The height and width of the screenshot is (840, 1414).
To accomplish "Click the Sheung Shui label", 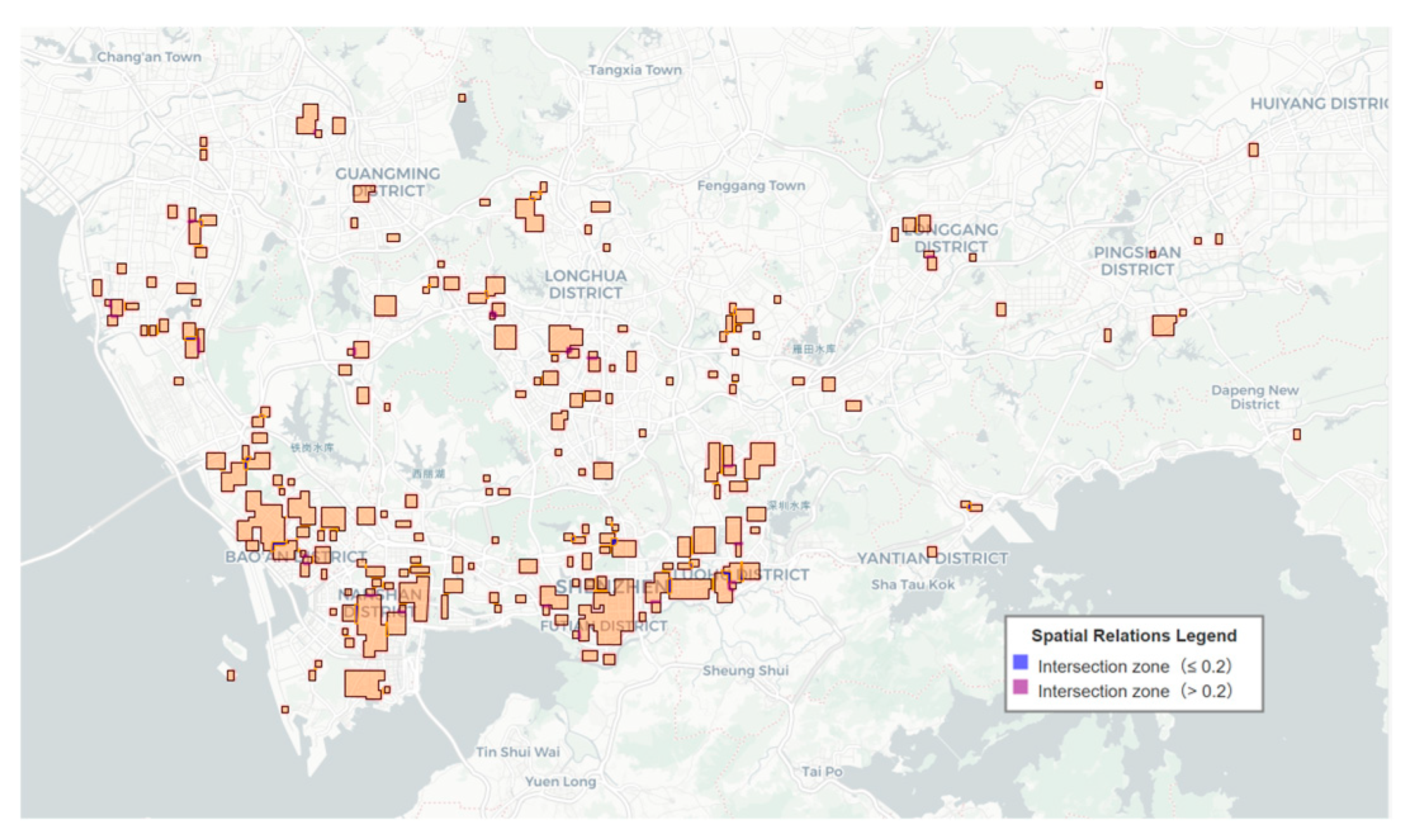I will point(745,670).
